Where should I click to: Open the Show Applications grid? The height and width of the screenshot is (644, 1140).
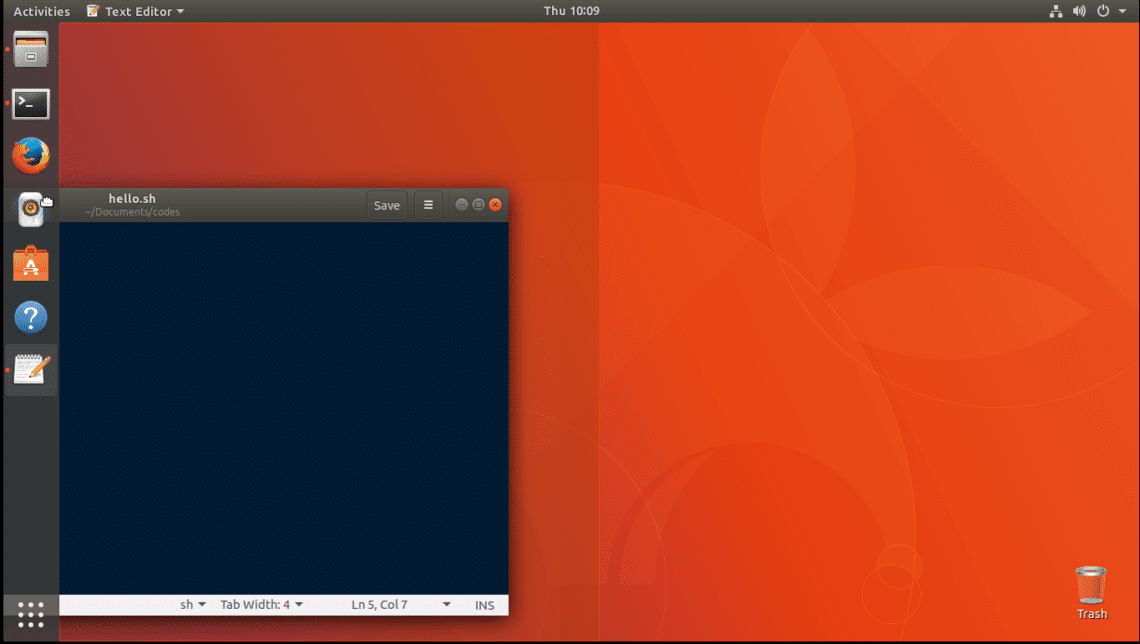coord(30,614)
